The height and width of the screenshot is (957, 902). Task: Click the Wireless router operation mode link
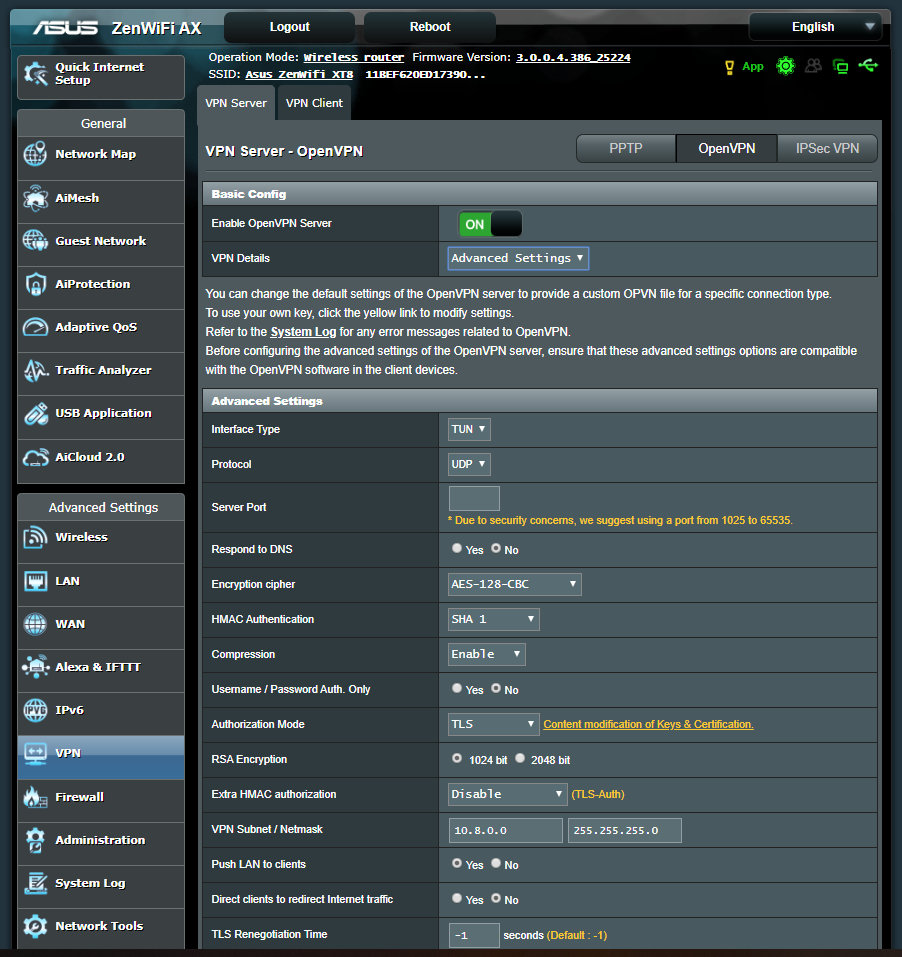[x=354, y=57]
